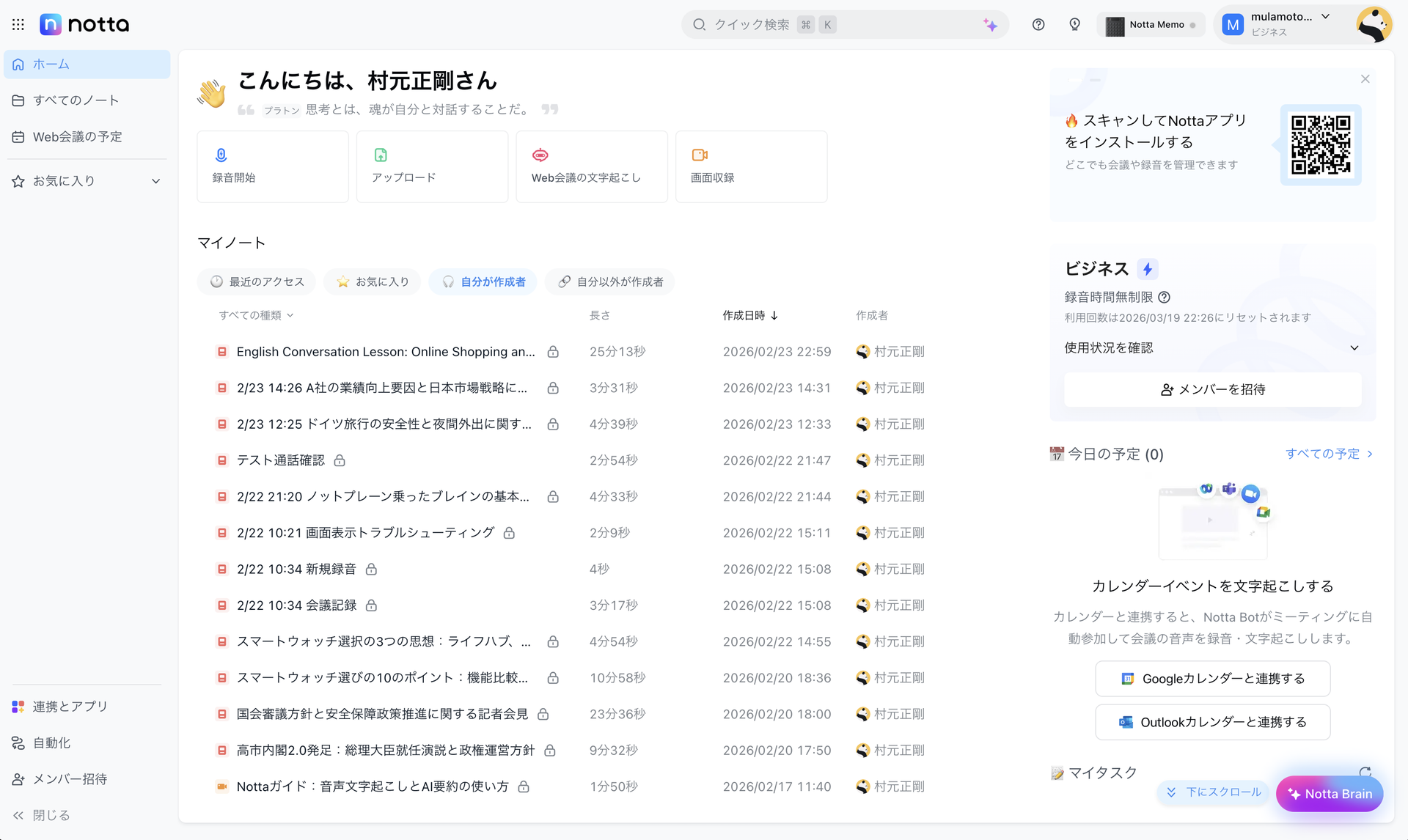Click lock icon on A社の業績向上要因 row

pos(553,388)
